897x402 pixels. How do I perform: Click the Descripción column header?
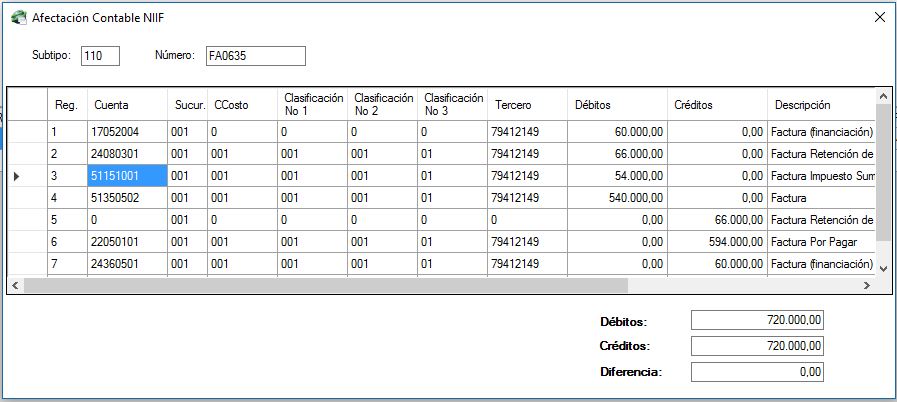(x=821, y=105)
